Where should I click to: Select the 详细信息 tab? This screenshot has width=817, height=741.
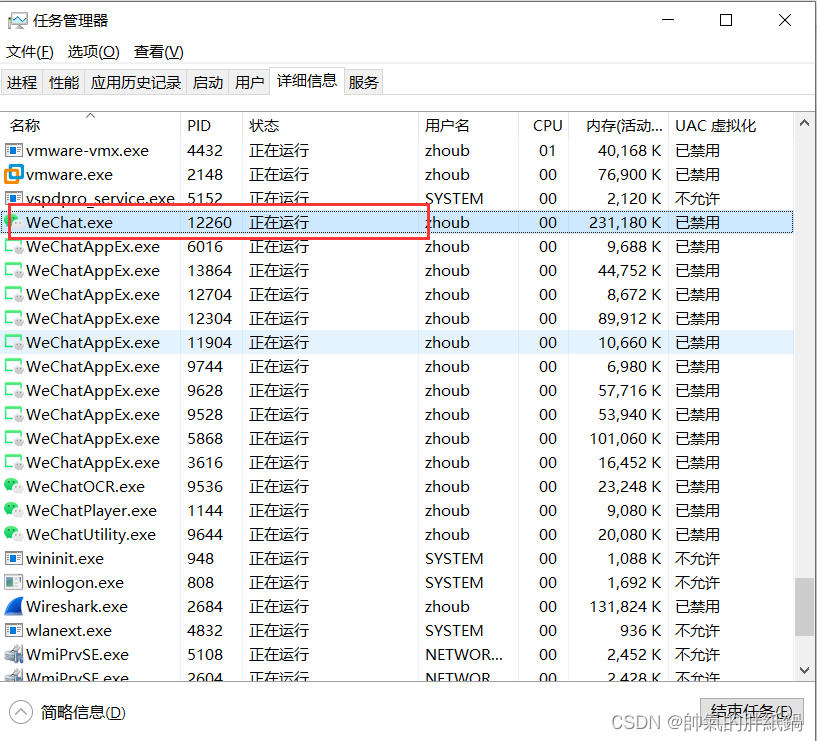306,81
